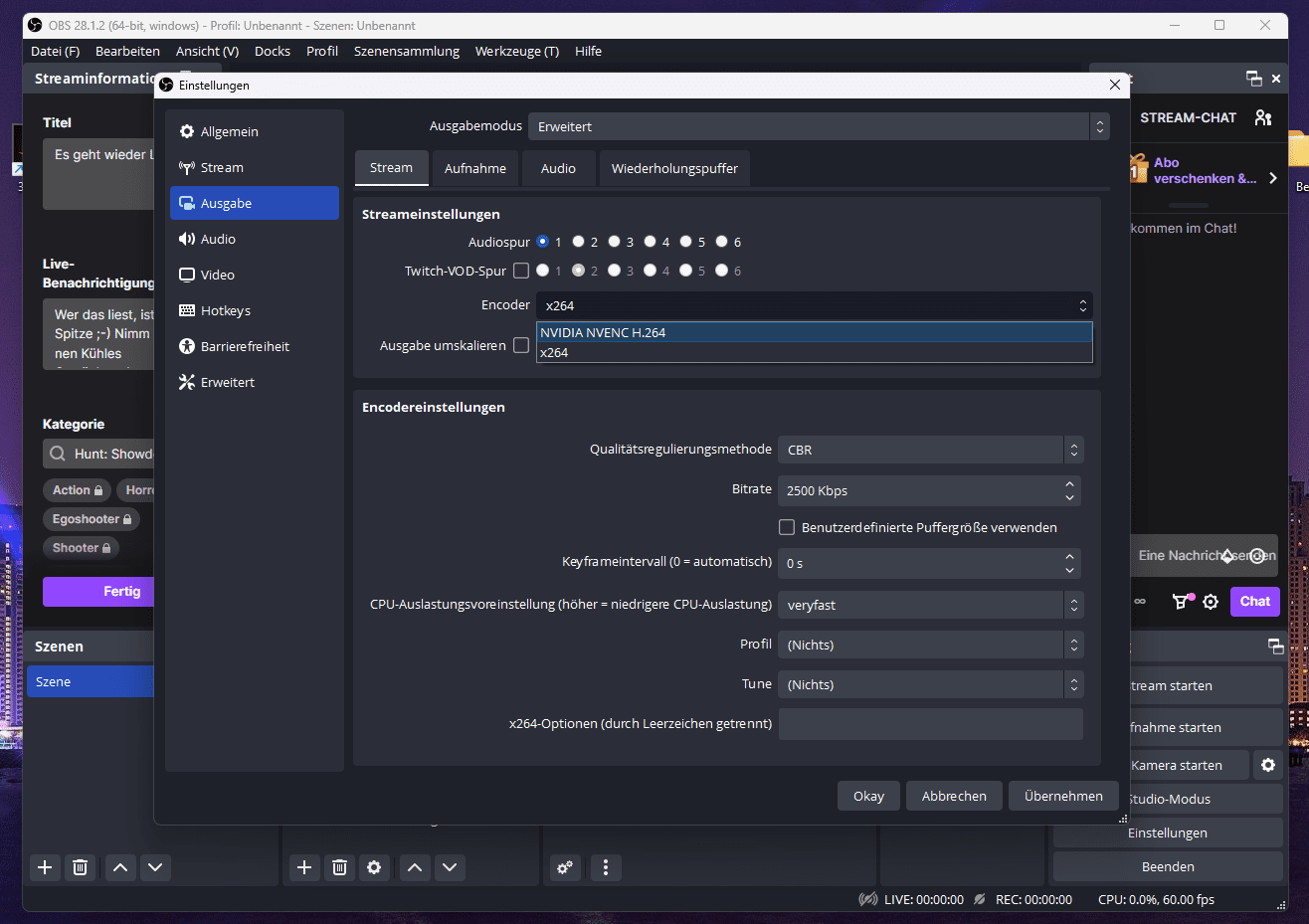Delete selected source with trash icon
Viewport: 1309px width, 924px height.
point(339,867)
